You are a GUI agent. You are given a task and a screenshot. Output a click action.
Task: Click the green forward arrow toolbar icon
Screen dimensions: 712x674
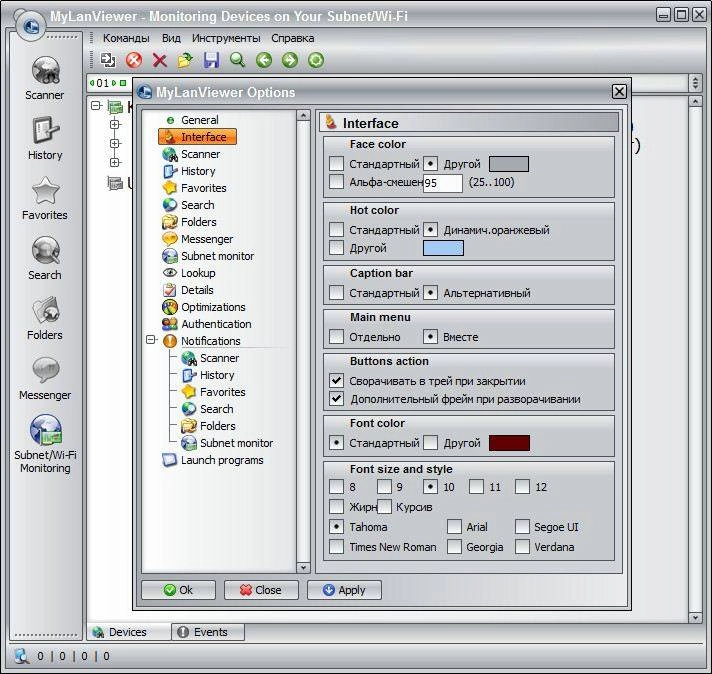pyautogui.click(x=290, y=59)
